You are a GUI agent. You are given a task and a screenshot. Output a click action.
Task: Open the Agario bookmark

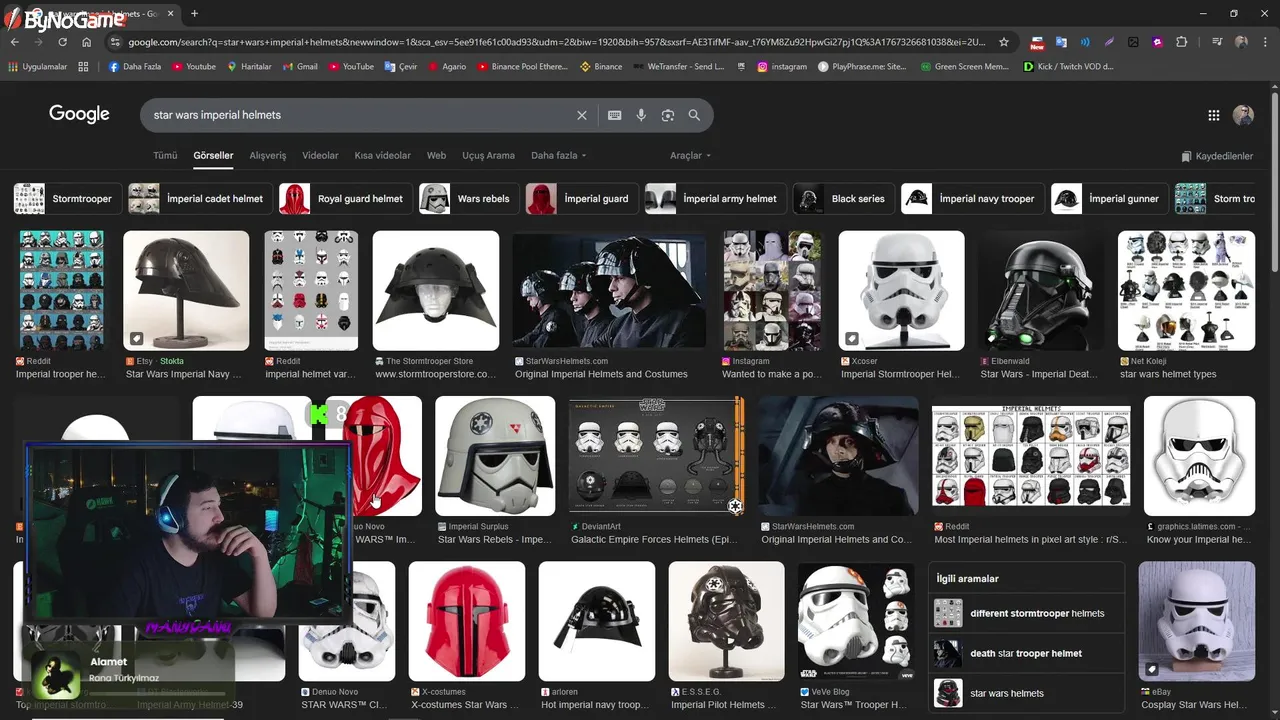[446, 67]
